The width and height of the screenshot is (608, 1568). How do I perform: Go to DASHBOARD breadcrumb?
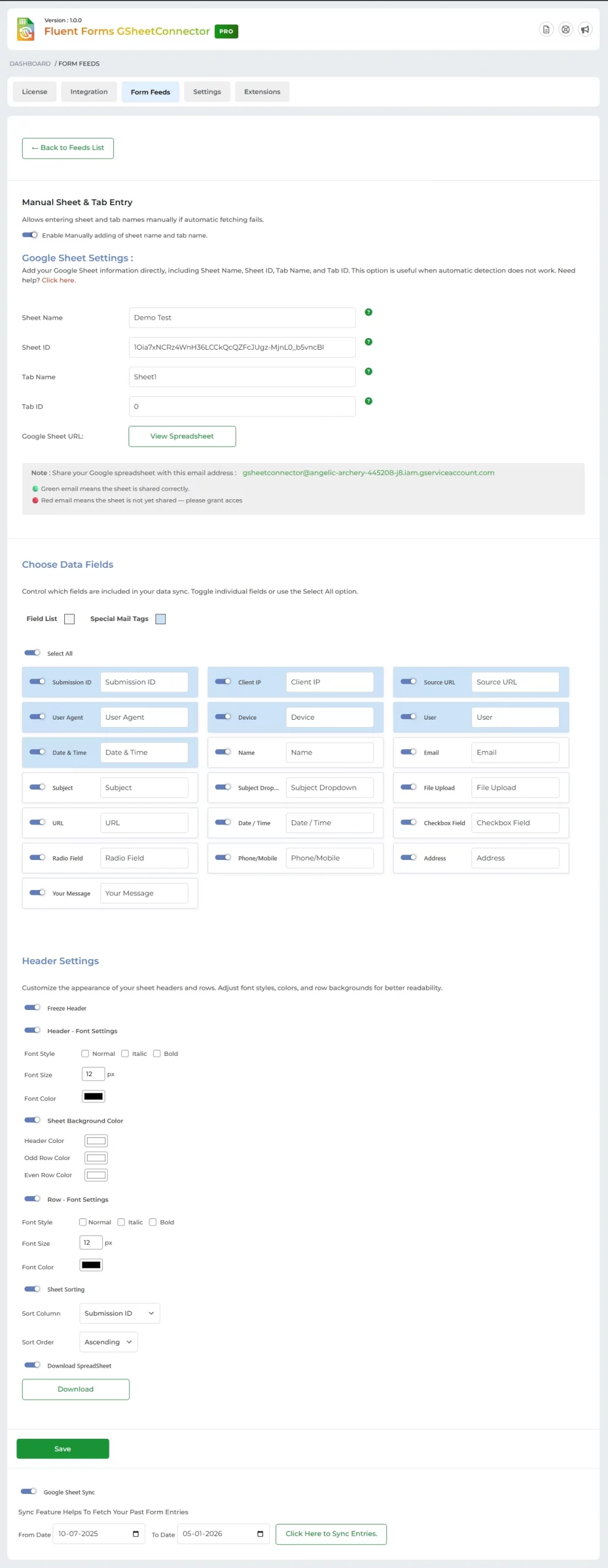tap(30, 64)
